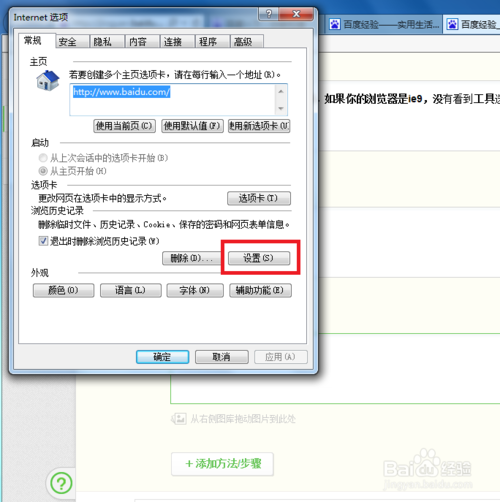Click the home page URL input field

click(x=178, y=100)
